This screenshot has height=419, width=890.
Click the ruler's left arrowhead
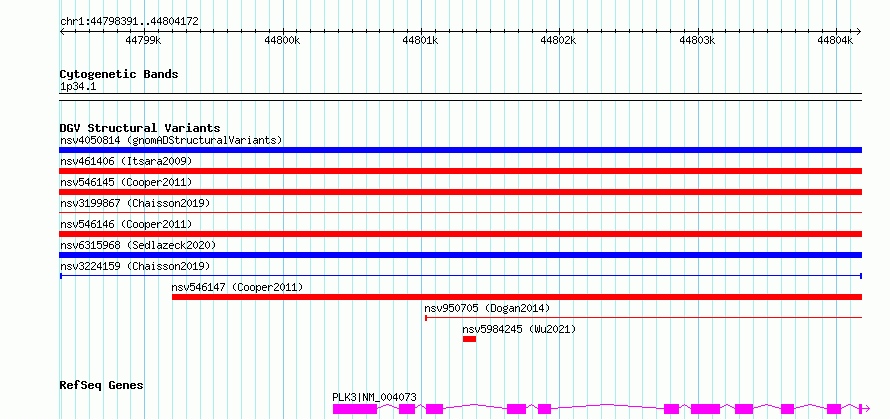tap(62, 31)
